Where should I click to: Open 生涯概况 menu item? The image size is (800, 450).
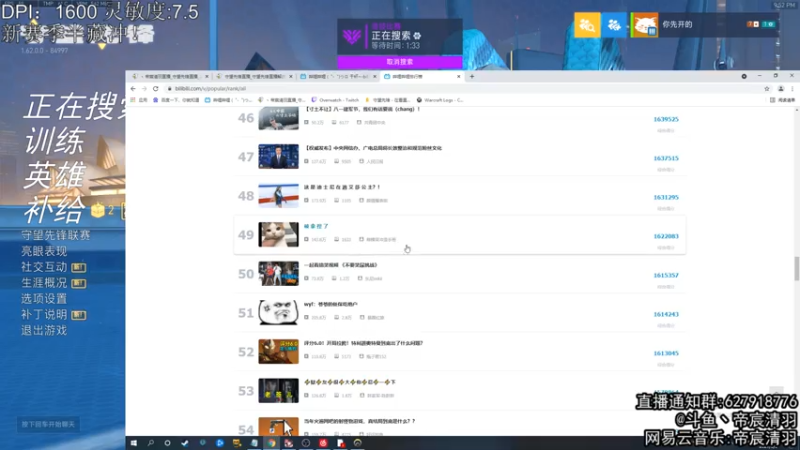tap(44, 283)
